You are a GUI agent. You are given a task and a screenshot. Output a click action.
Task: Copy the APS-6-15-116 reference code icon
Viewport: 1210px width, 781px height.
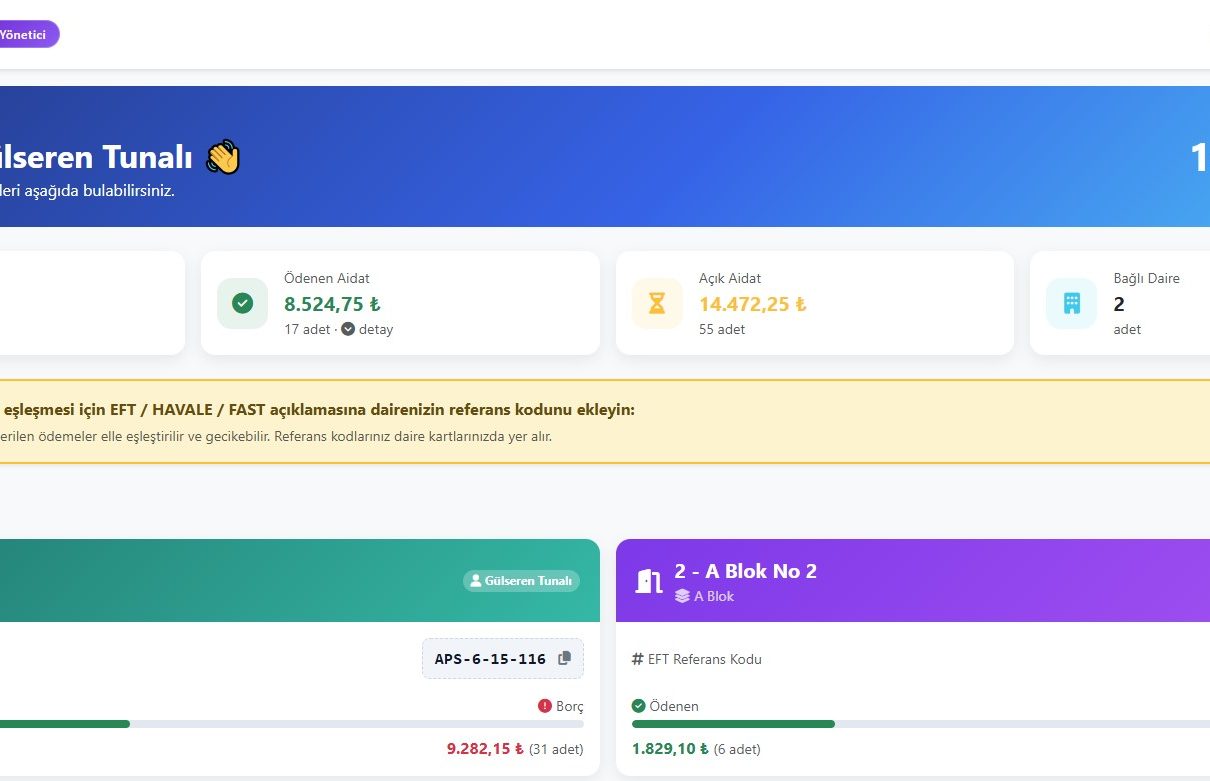(565, 658)
